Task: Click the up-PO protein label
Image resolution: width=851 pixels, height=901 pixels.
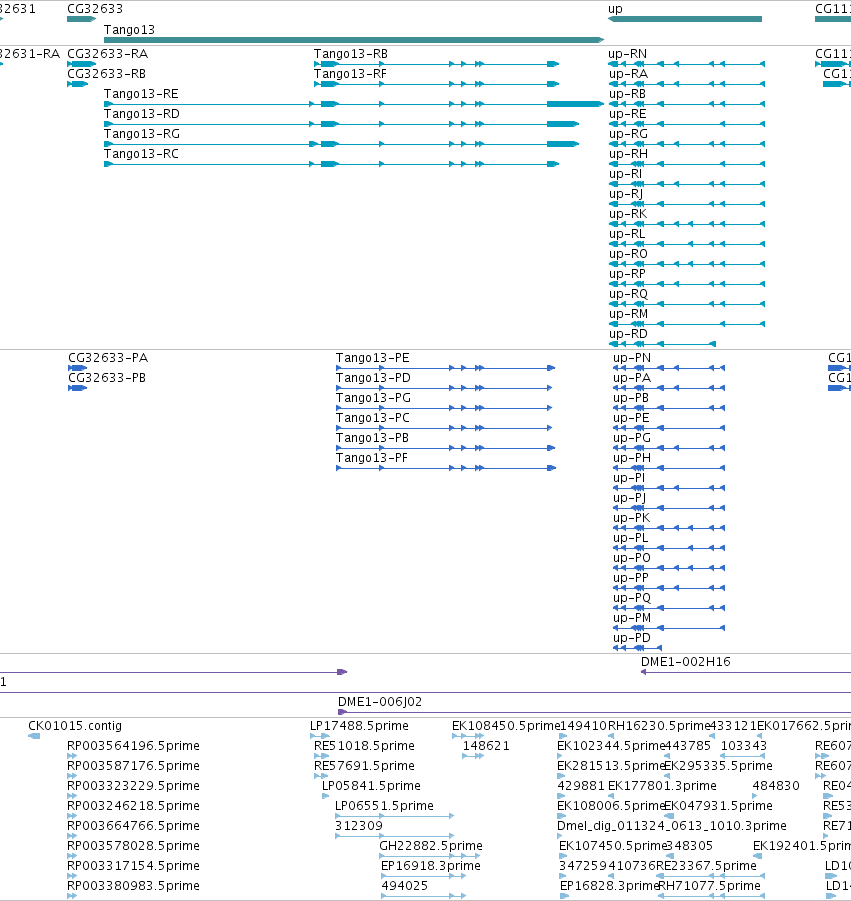Action: 632,558
